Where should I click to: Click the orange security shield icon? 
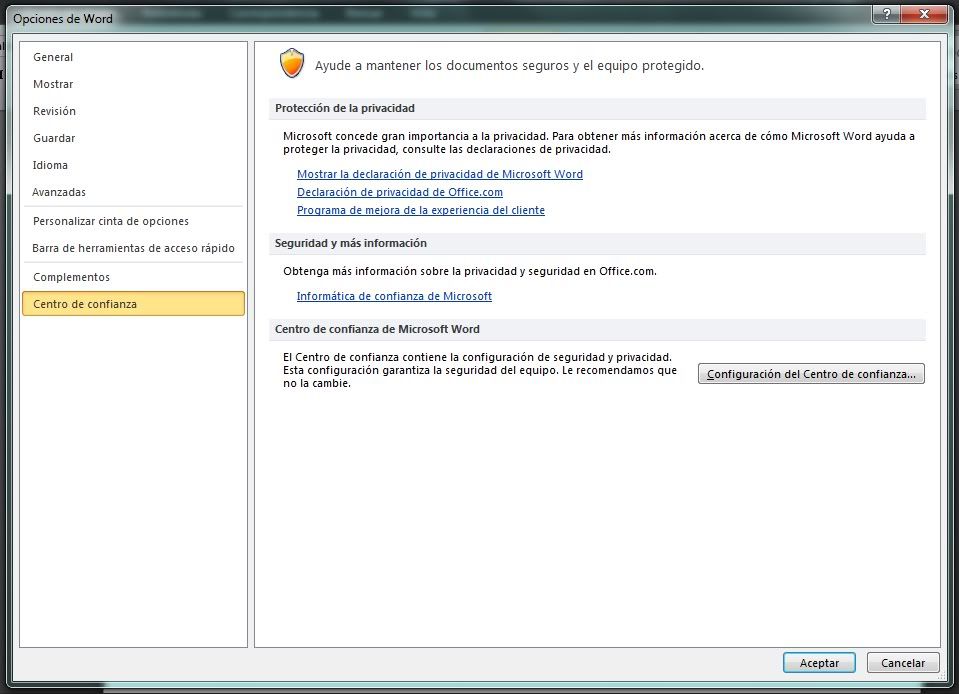tap(292, 64)
